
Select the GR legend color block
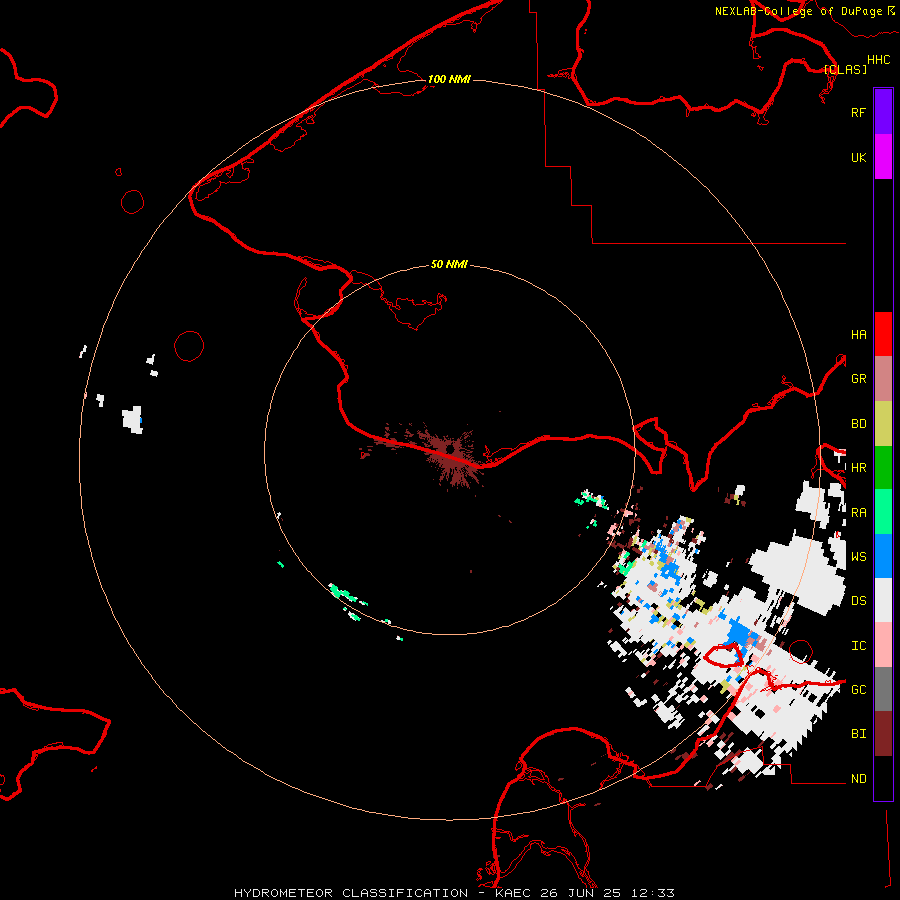883,379
